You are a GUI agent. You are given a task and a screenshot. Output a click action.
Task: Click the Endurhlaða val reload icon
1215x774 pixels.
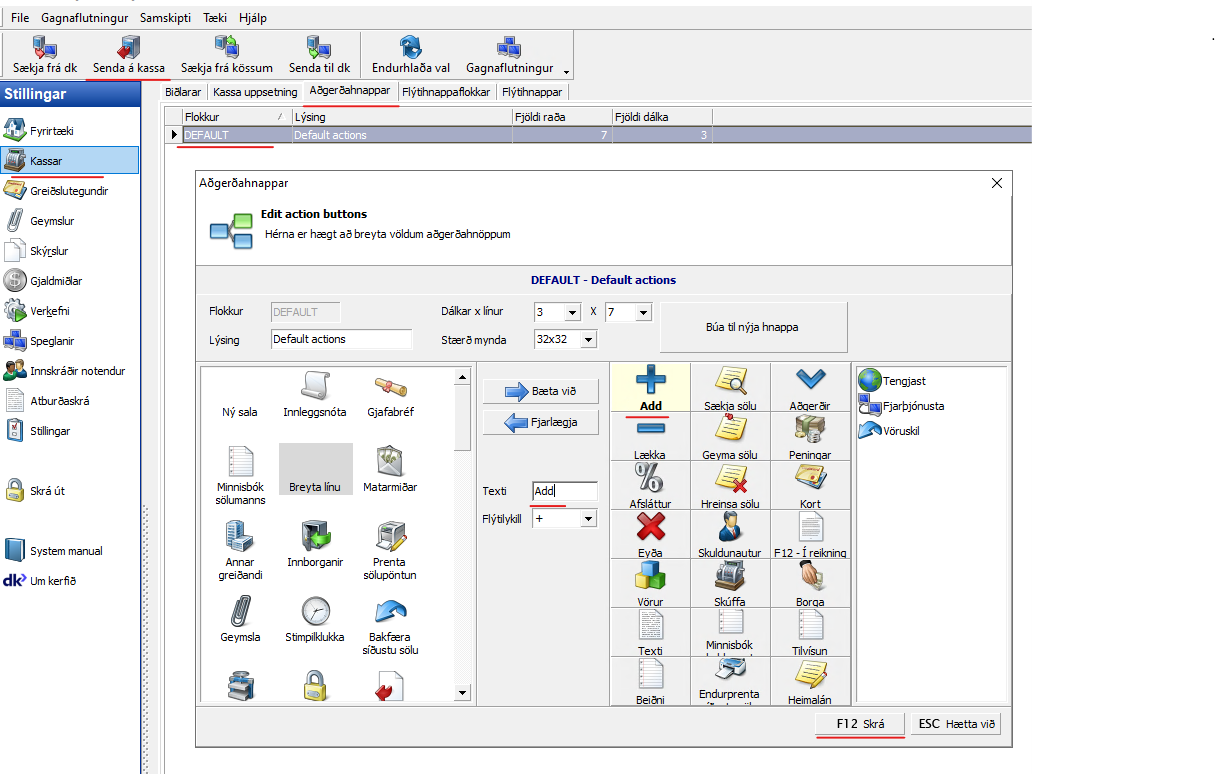(x=410, y=48)
